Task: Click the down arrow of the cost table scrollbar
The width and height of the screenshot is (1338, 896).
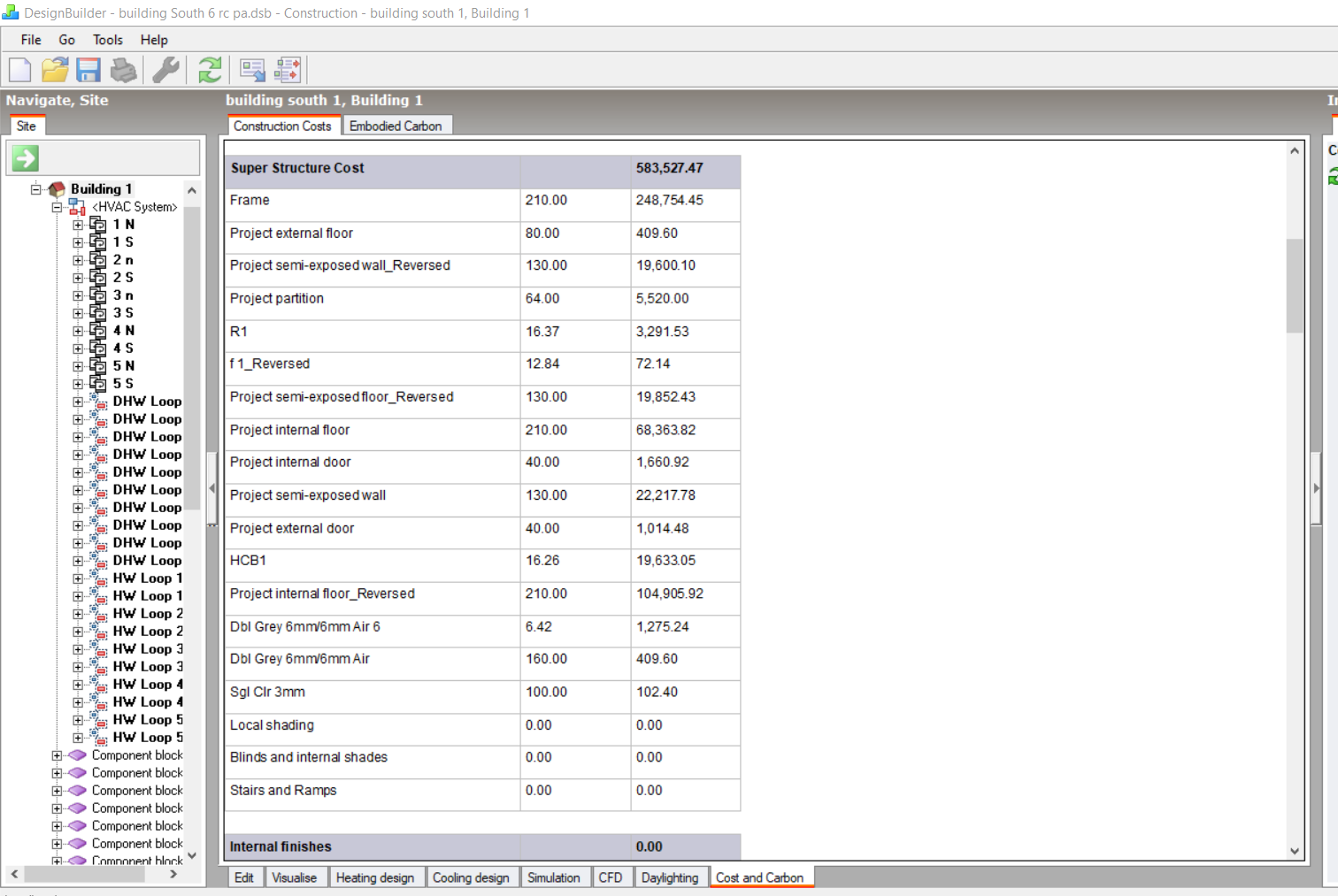Action: coord(1295,851)
